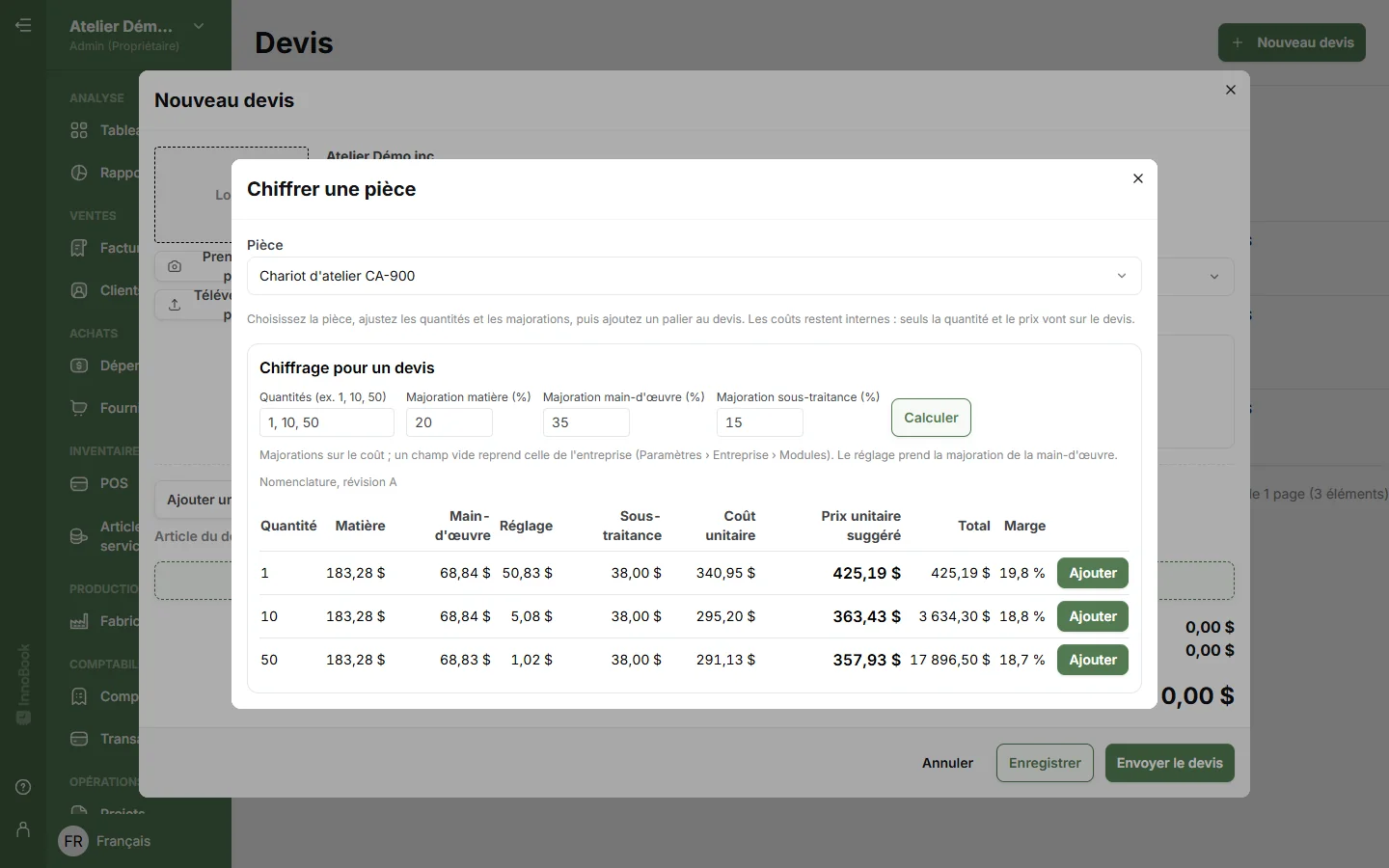1389x868 pixels.
Task: Focus the Majoration matière input
Action: tap(449, 422)
